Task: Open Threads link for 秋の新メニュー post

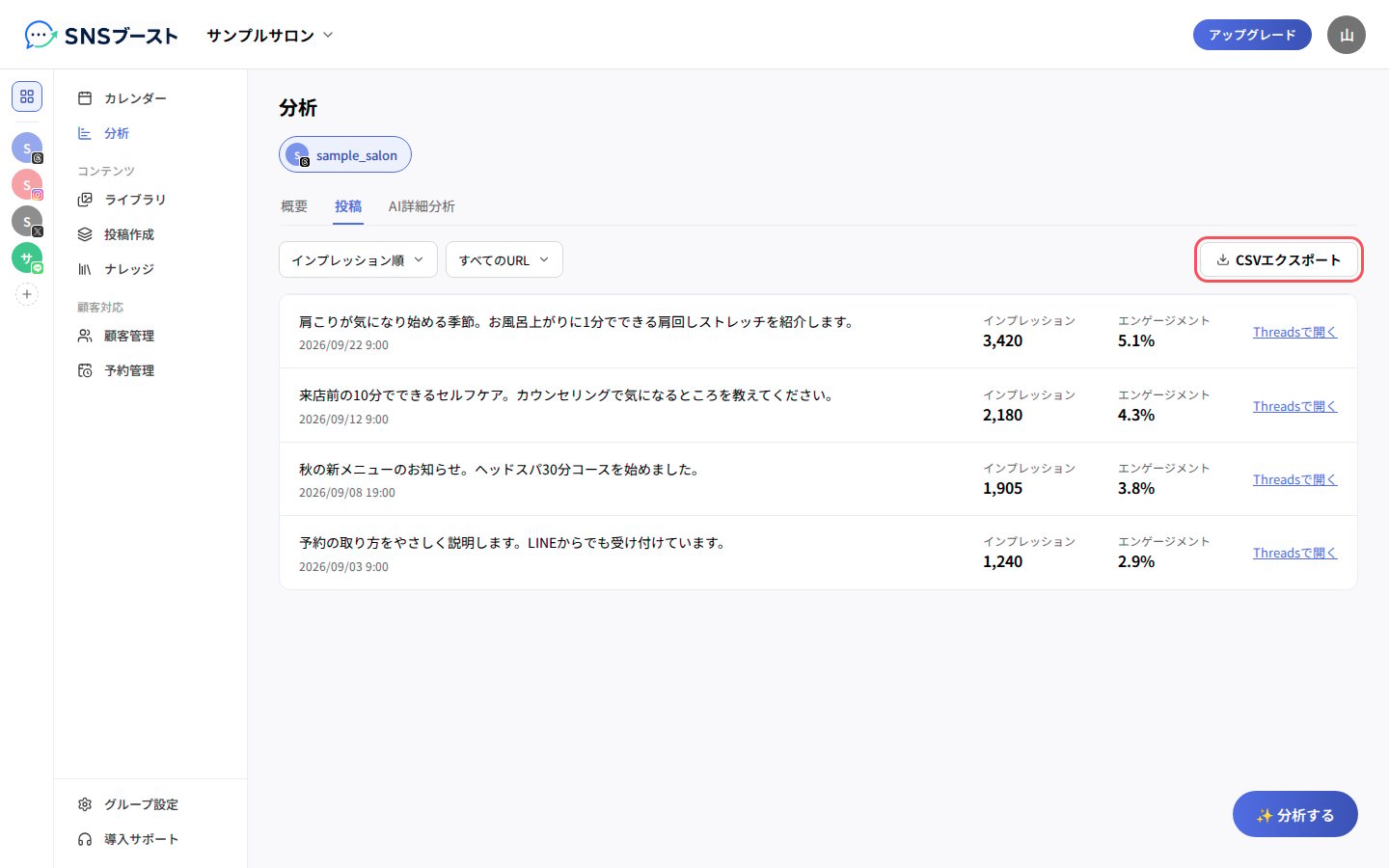Action: [1294, 479]
